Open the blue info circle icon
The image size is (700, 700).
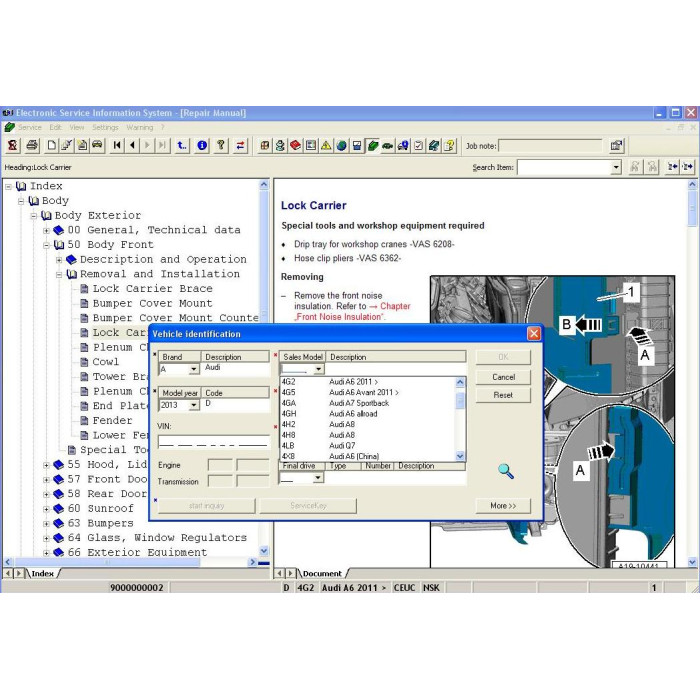click(x=202, y=145)
